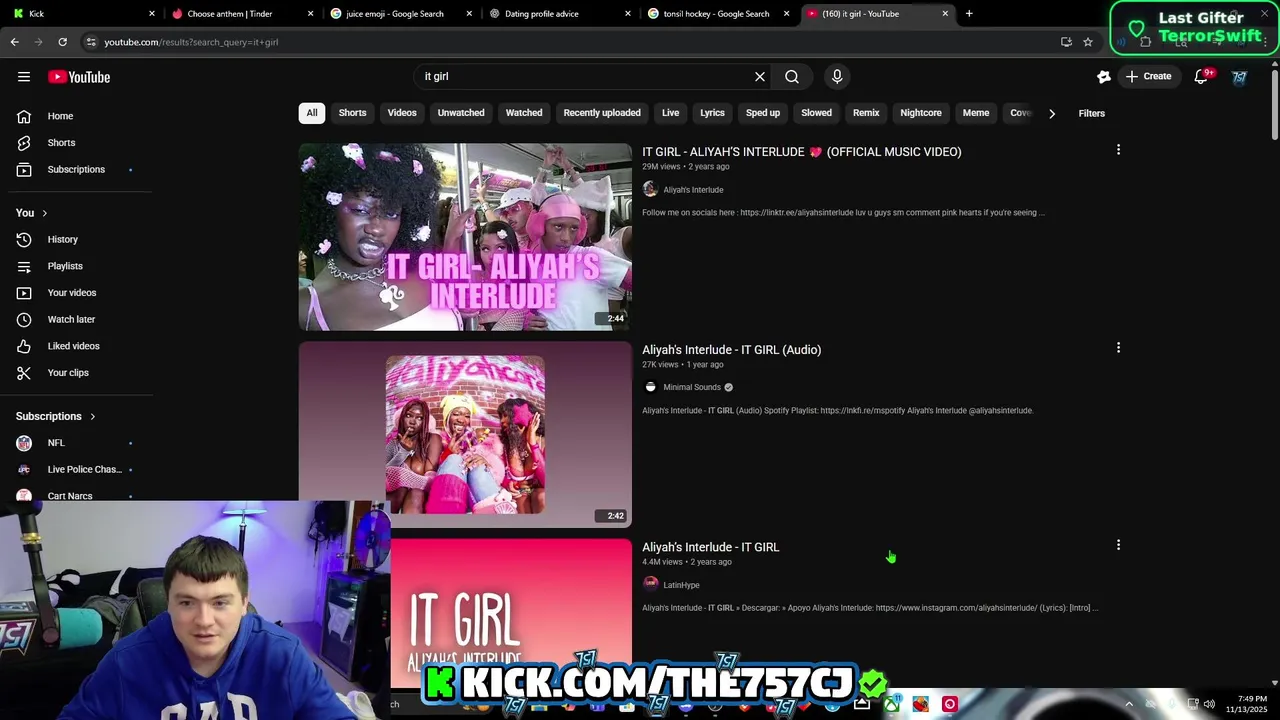Close the 'it girl - YouTube' tab
Viewport: 1280px width, 720px height.
tap(945, 13)
